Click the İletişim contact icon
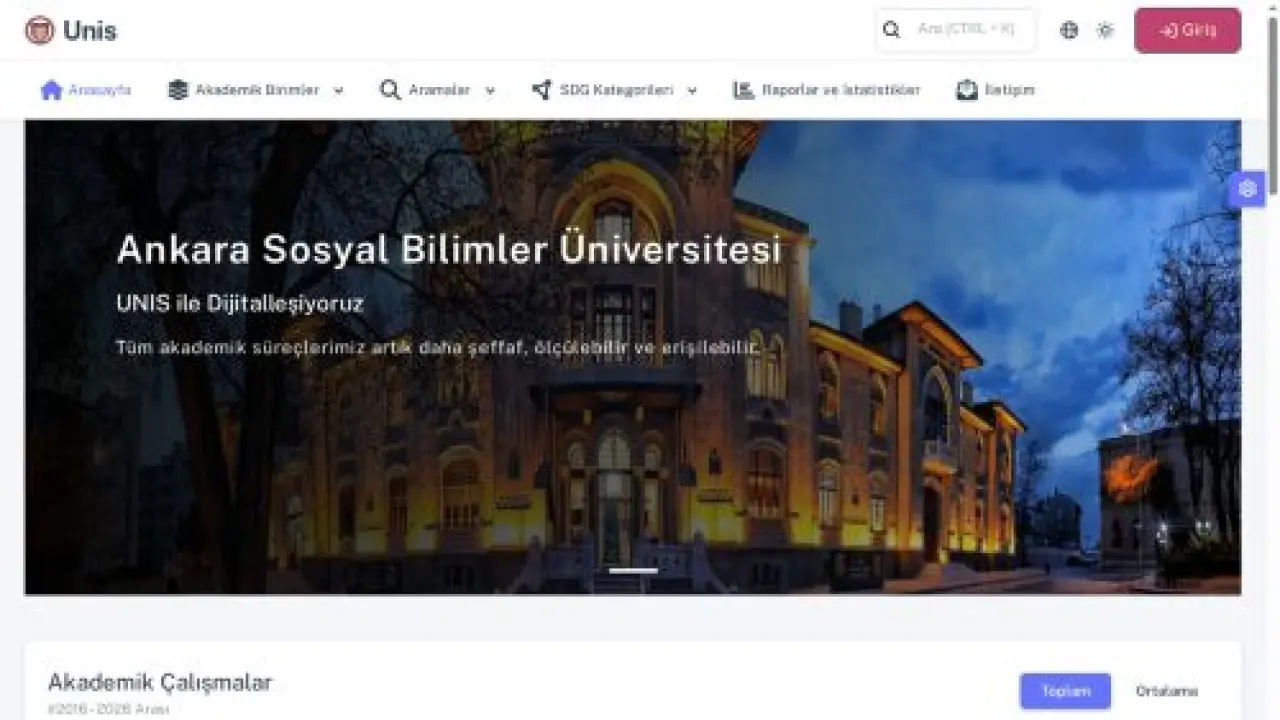The width and height of the screenshot is (1280, 720). pyautogui.click(x=966, y=90)
